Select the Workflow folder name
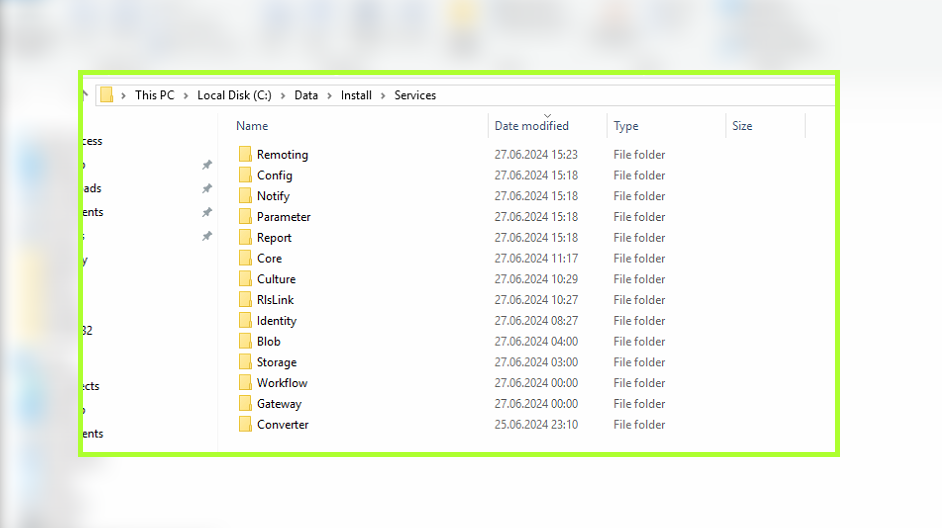942x528 pixels. pyautogui.click(x=282, y=383)
